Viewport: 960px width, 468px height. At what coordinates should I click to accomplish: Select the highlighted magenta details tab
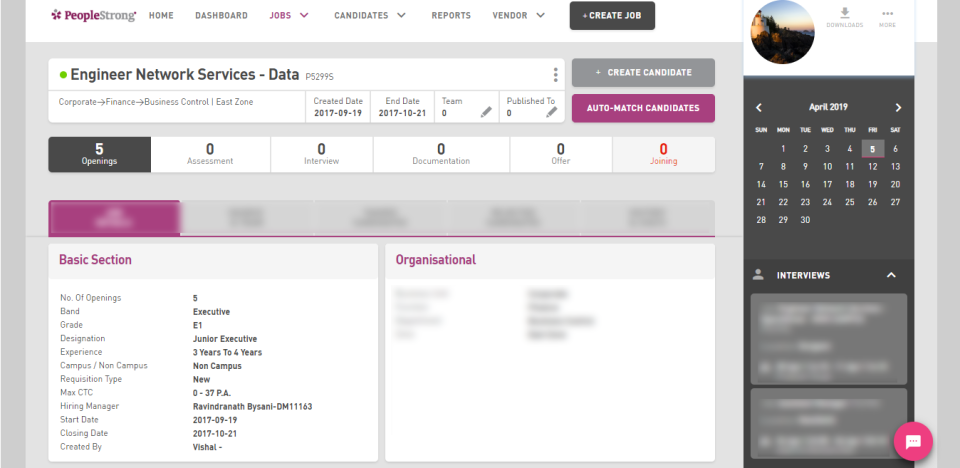114,218
